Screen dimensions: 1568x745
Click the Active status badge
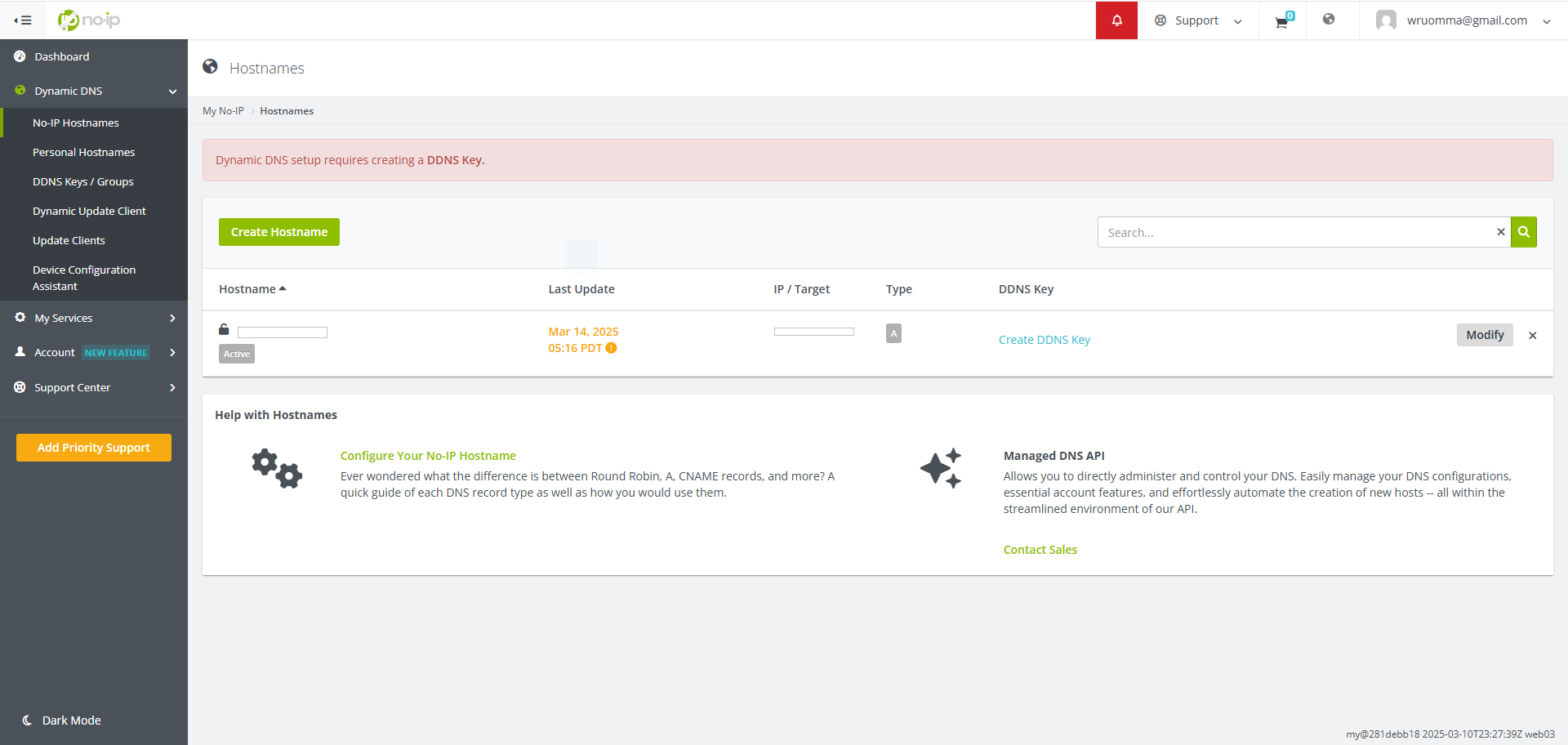pyautogui.click(x=237, y=354)
